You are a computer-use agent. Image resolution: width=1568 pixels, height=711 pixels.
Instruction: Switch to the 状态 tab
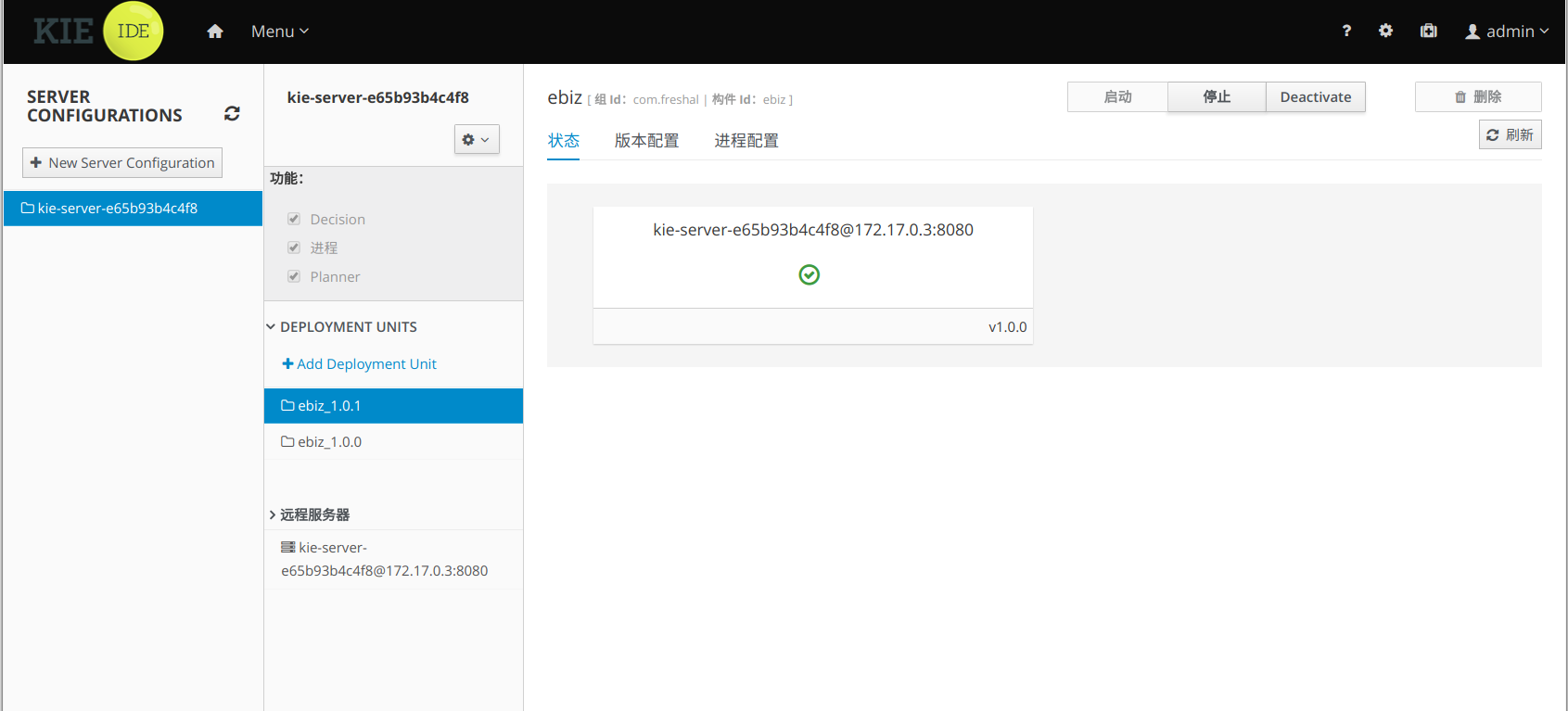pos(563,141)
